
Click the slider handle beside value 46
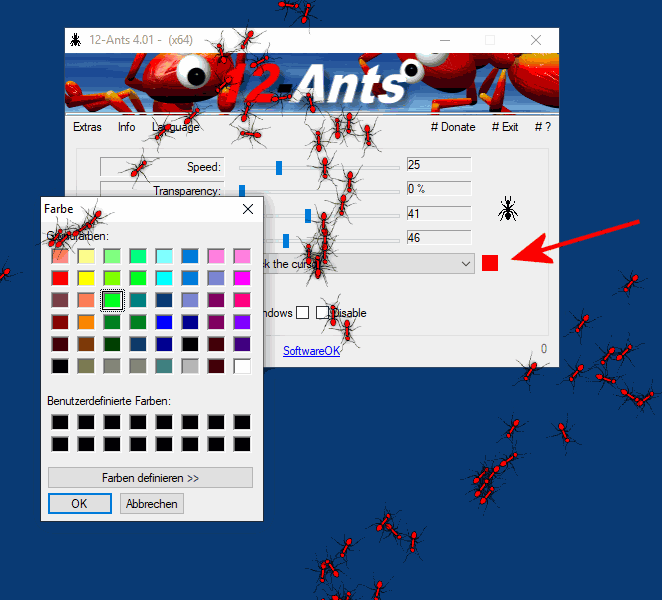[x=286, y=241]
